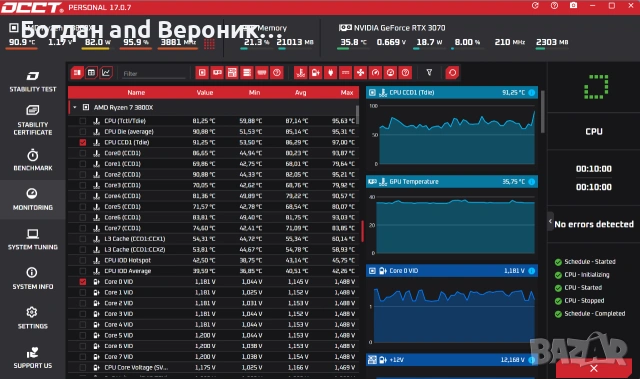Open help from title bar question mark
Viewport: 640px width, 379px height.
click(554, 6)
